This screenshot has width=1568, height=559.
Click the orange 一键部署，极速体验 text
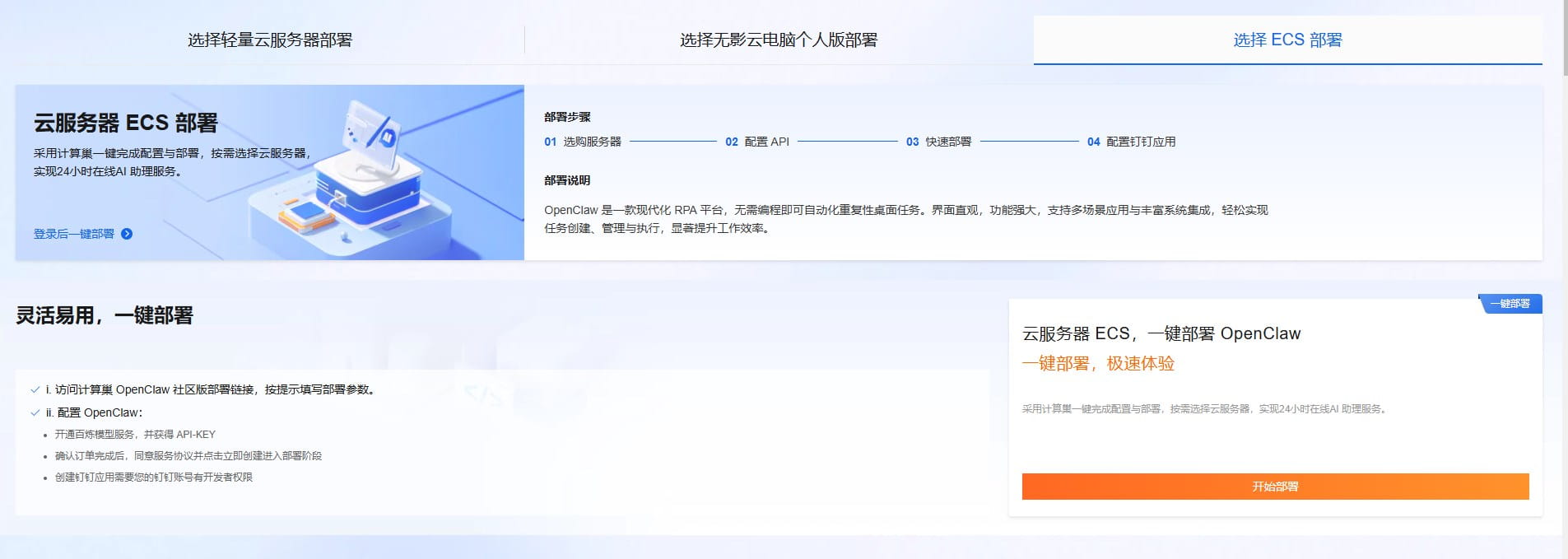1098,363
